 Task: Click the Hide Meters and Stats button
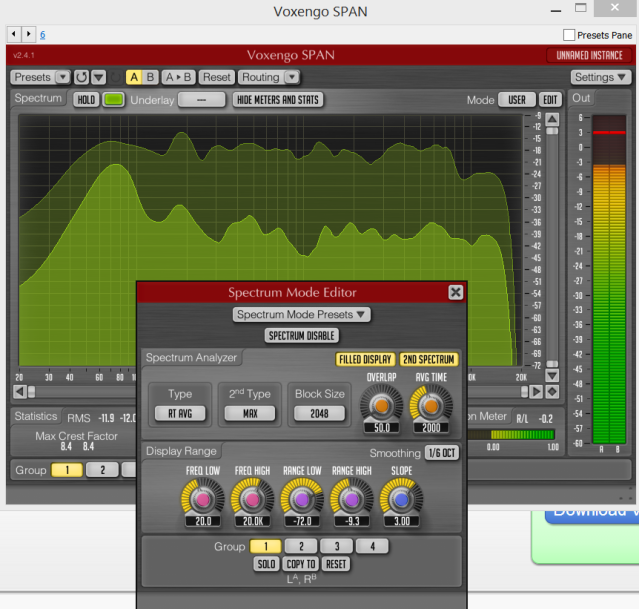click(x=278, y=100)
